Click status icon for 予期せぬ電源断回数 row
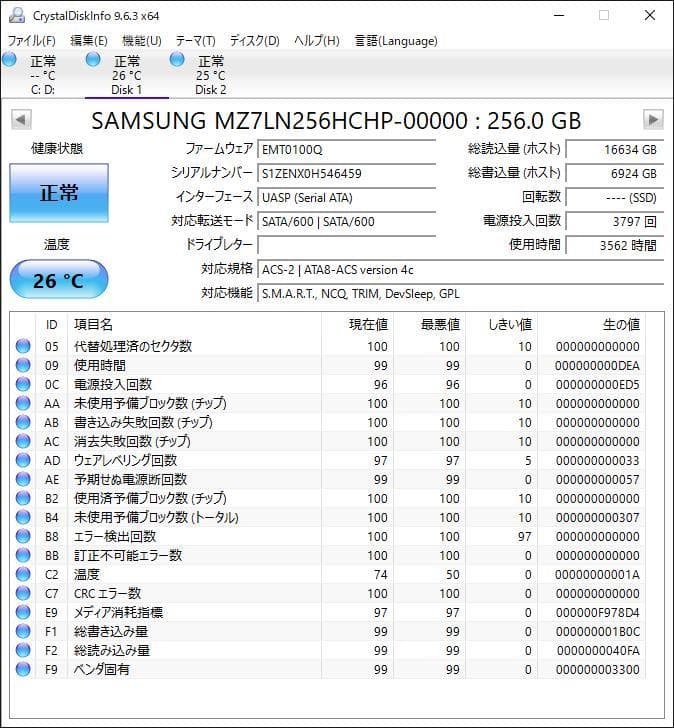The height and width of the screenshot is (728, 674). (23, 479)
